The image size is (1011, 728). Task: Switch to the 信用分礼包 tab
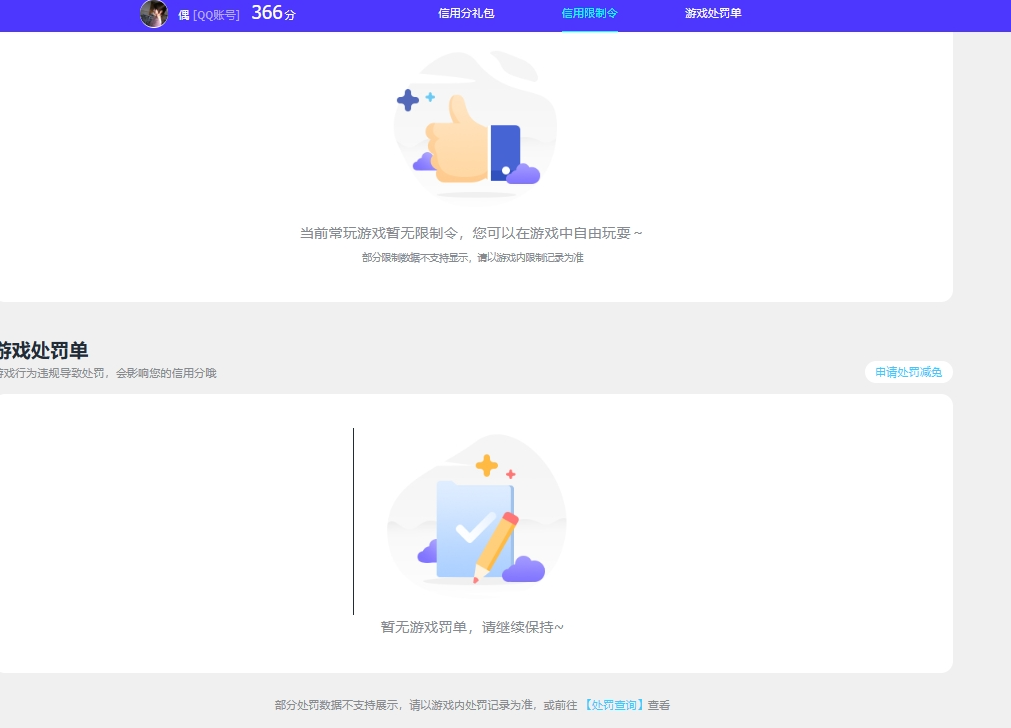[466, 13]
